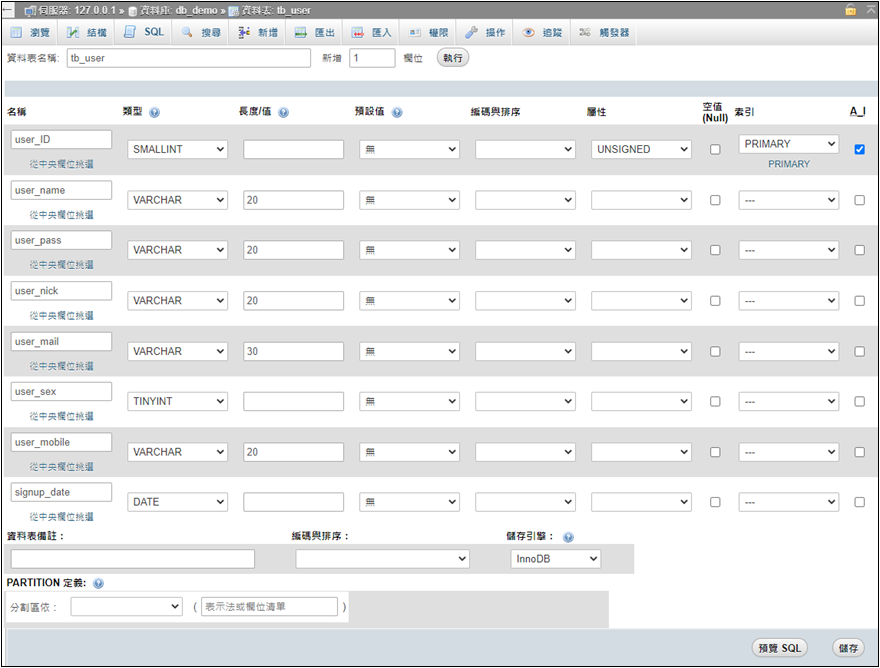Open the PRIMARY index dropdown for user_ID
880x668 pixels.
click(789, 144)
